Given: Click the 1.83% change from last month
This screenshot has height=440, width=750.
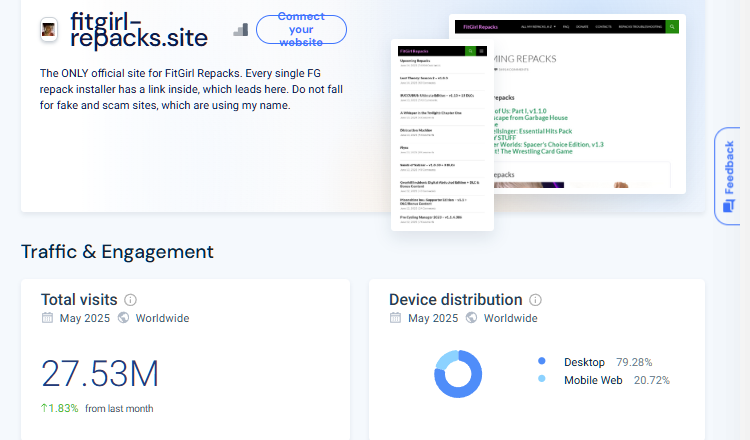Looking at the screenshot, I should (x=59, y=408).
